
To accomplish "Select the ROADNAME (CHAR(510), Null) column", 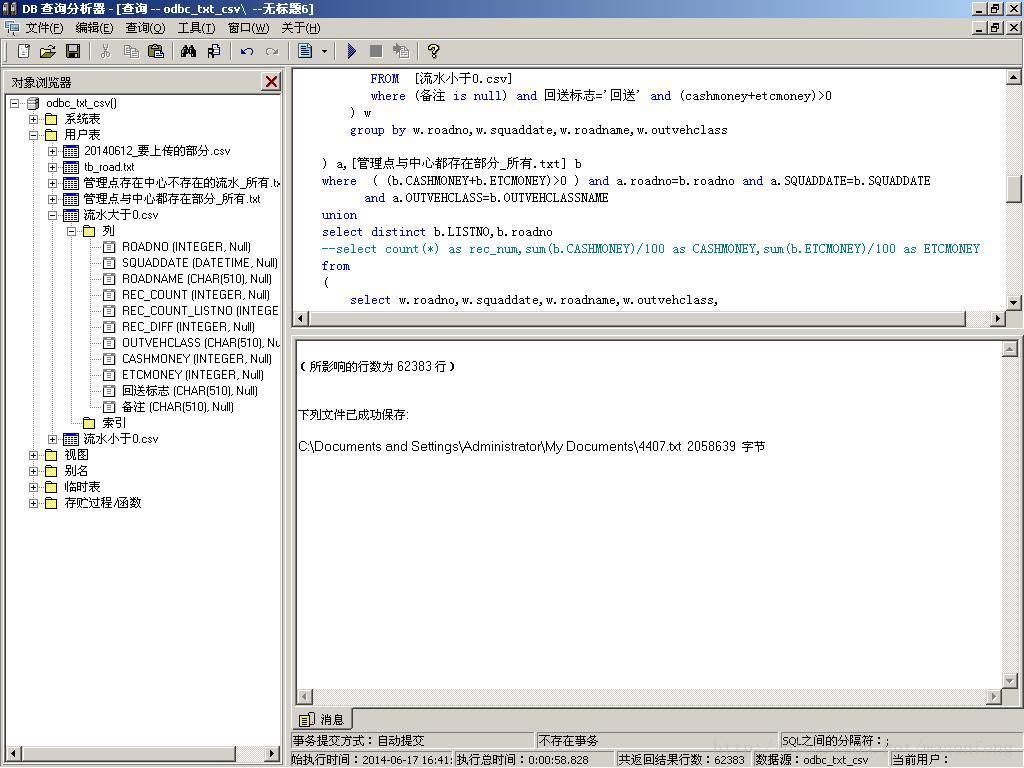I will click(197, 279).
